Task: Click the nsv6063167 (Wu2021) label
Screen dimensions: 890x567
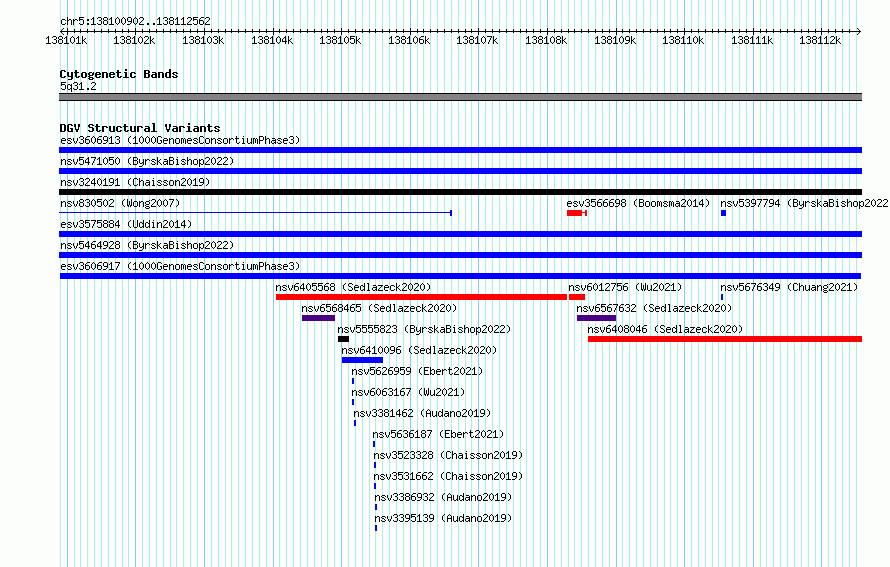Action: point(408,392)
